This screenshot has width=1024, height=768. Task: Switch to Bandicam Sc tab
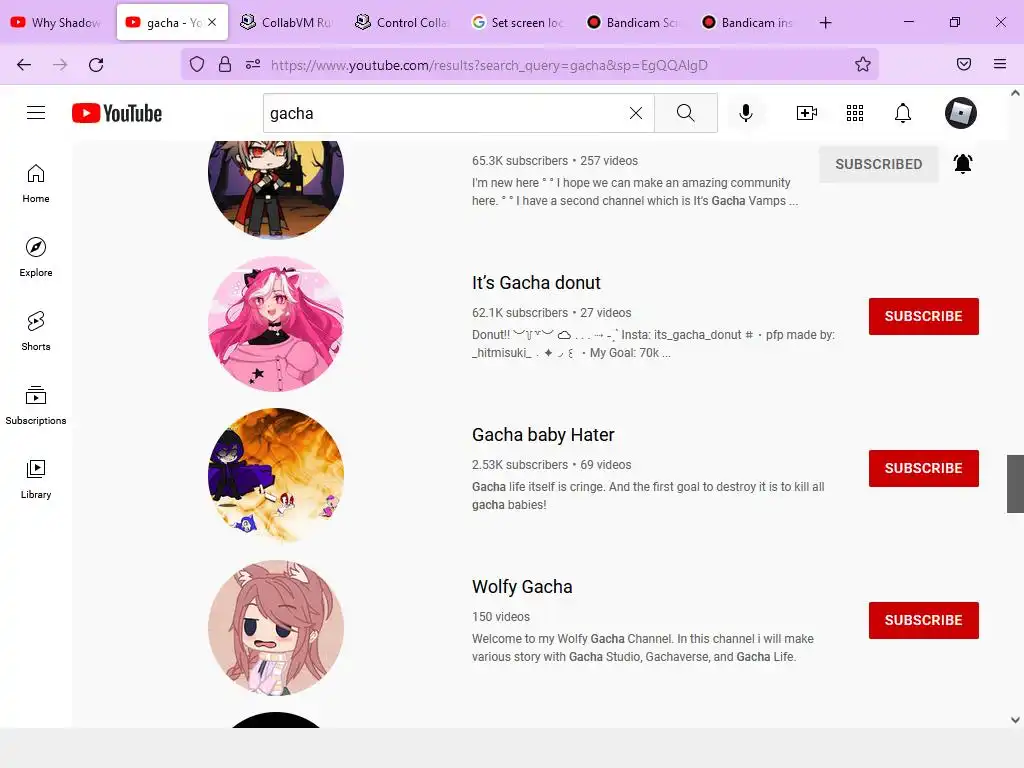point(632,22)
